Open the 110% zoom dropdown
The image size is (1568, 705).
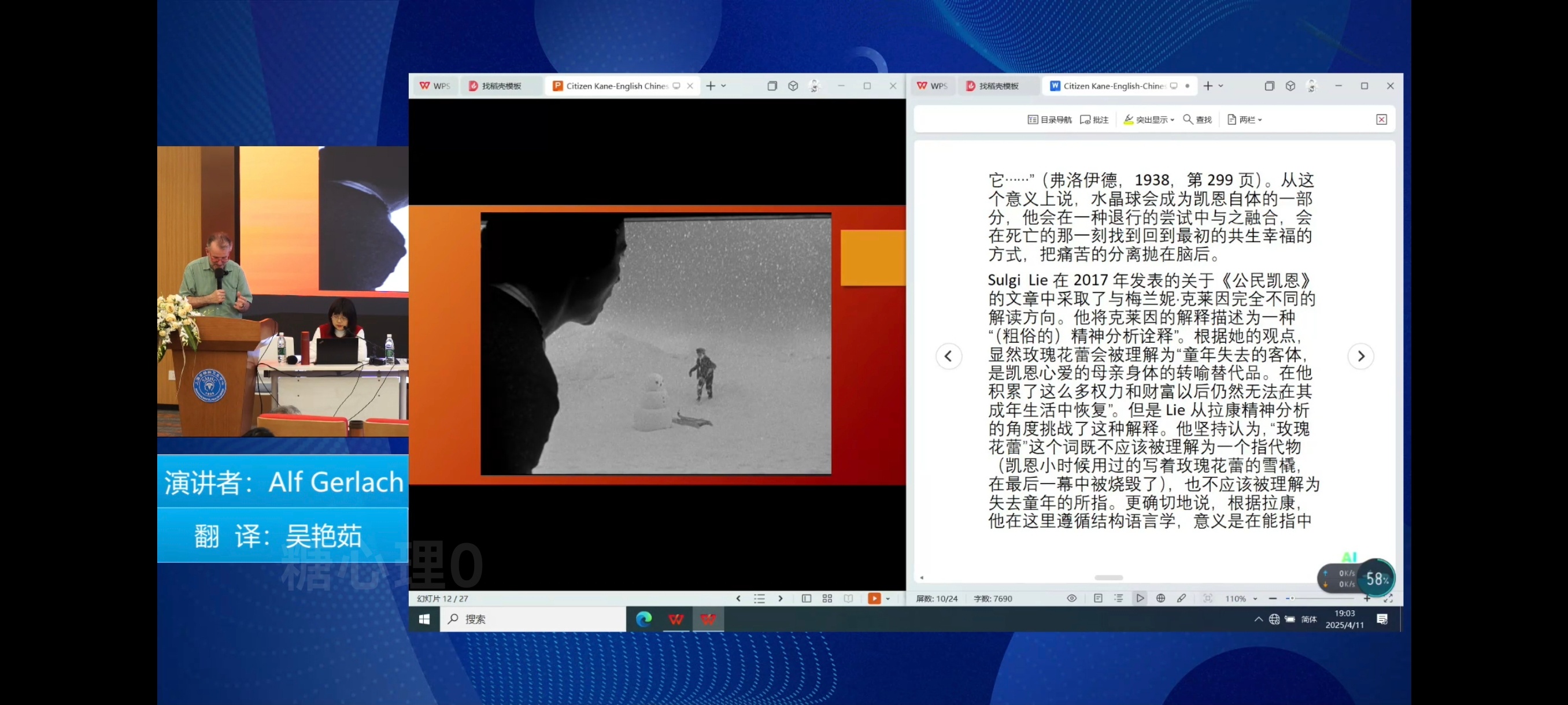[1241, 599]
